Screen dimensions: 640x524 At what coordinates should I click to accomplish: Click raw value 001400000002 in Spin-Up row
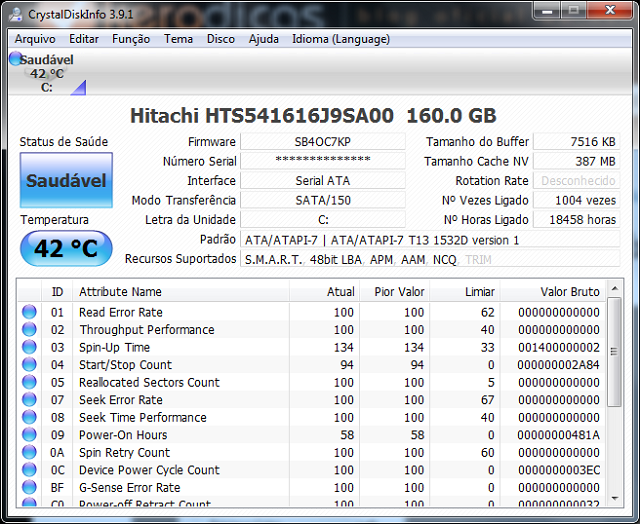[559, 347]
